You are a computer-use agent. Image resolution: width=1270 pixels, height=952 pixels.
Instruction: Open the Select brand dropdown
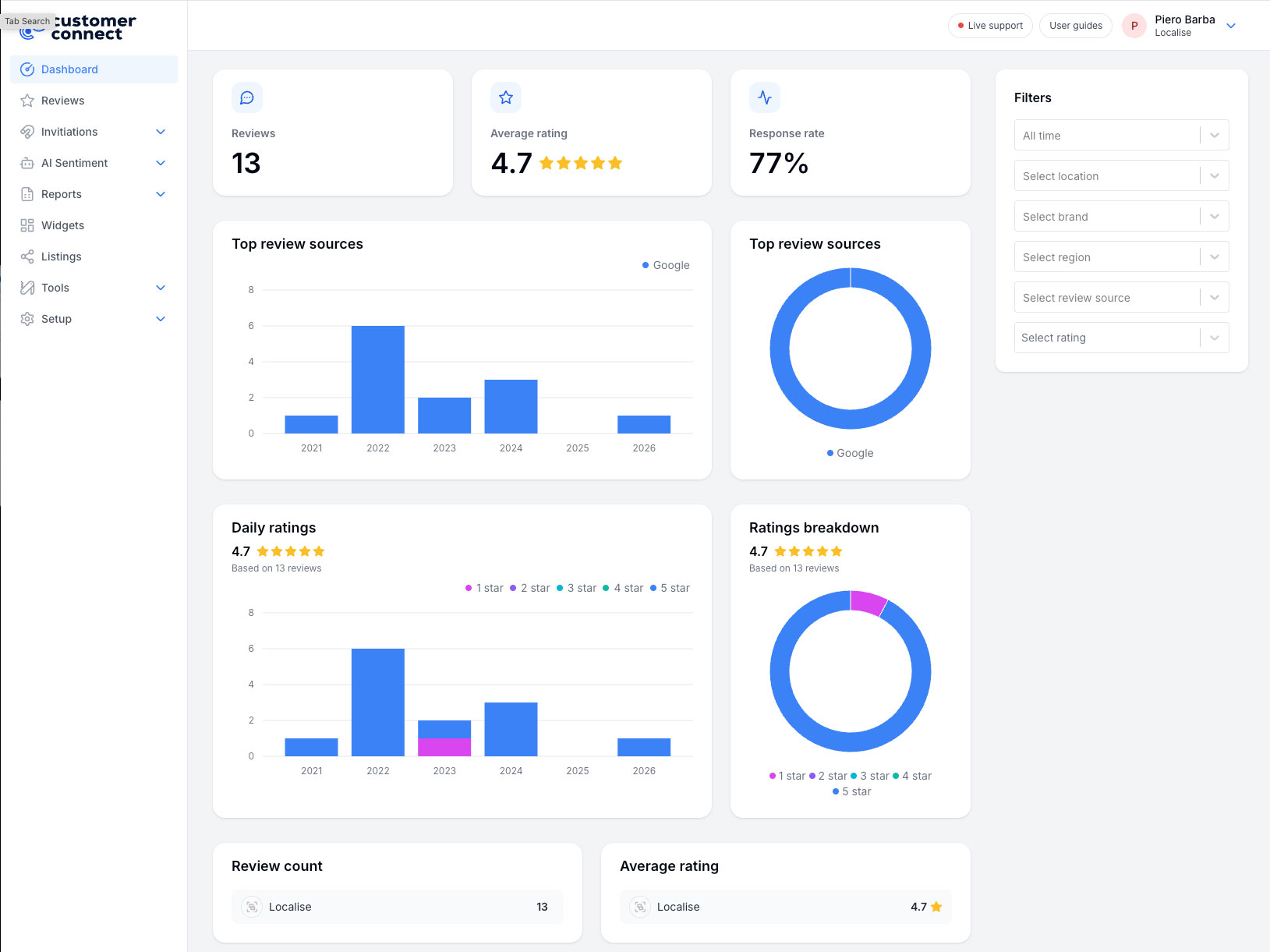coord(1122,216)
